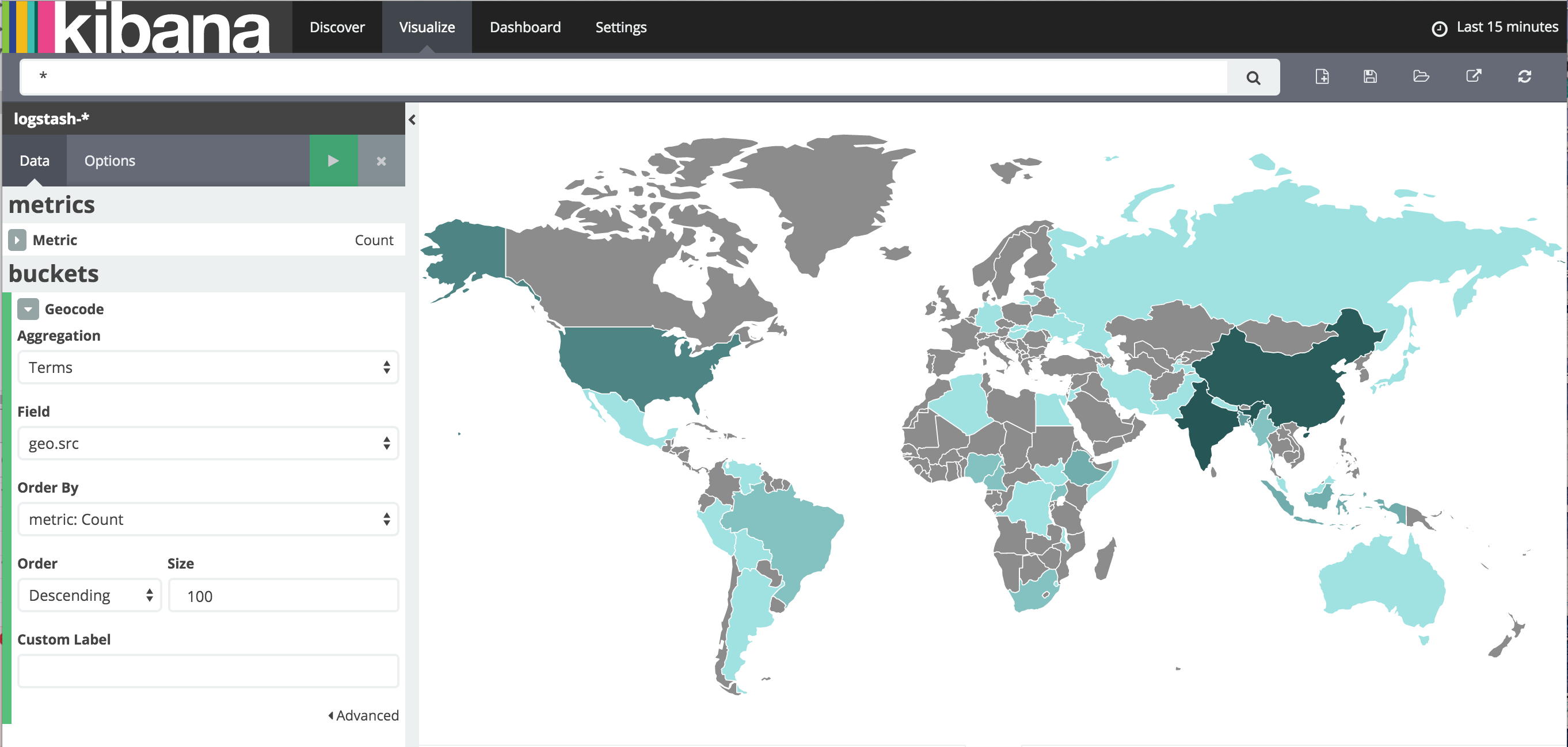The height and width of the screenshot is (747, 1568).
Task: Expand the Metric Count section
Action: 17,240
